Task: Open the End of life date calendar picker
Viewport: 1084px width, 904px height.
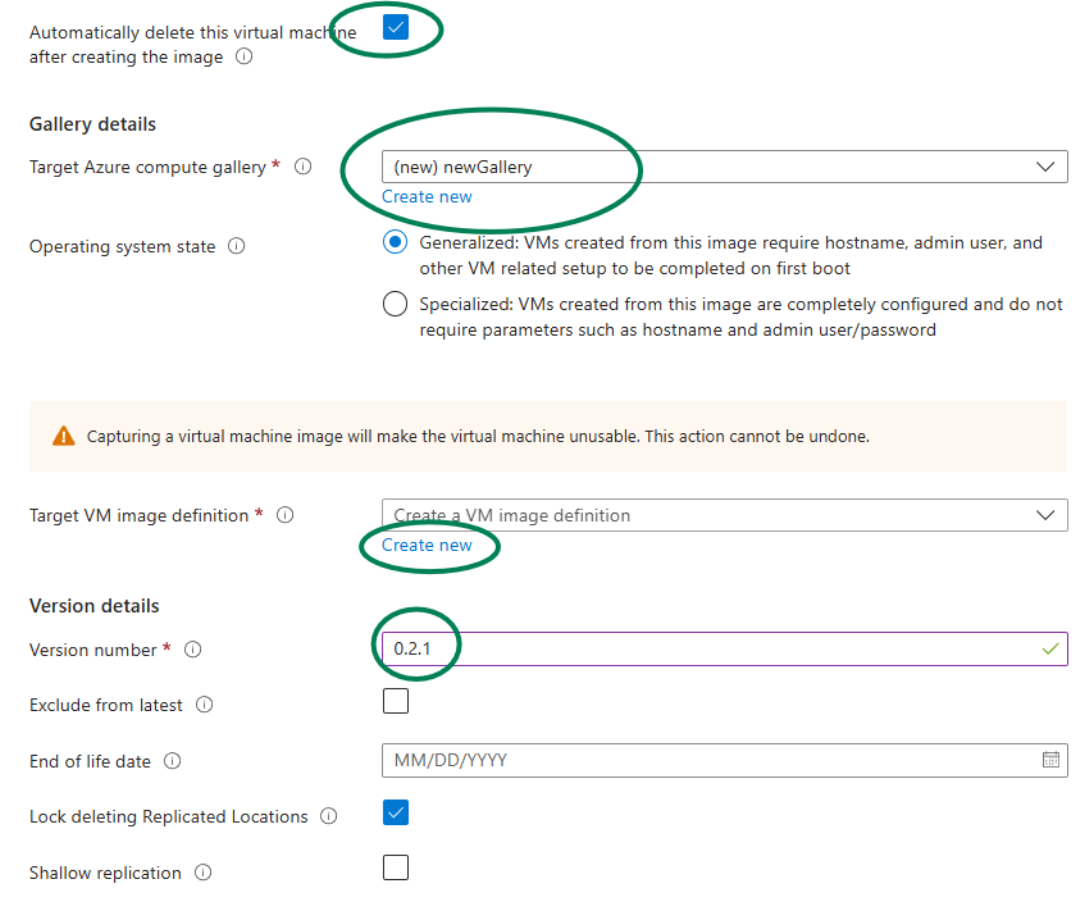Action: pyautogui.click(x=1051, y=760)
